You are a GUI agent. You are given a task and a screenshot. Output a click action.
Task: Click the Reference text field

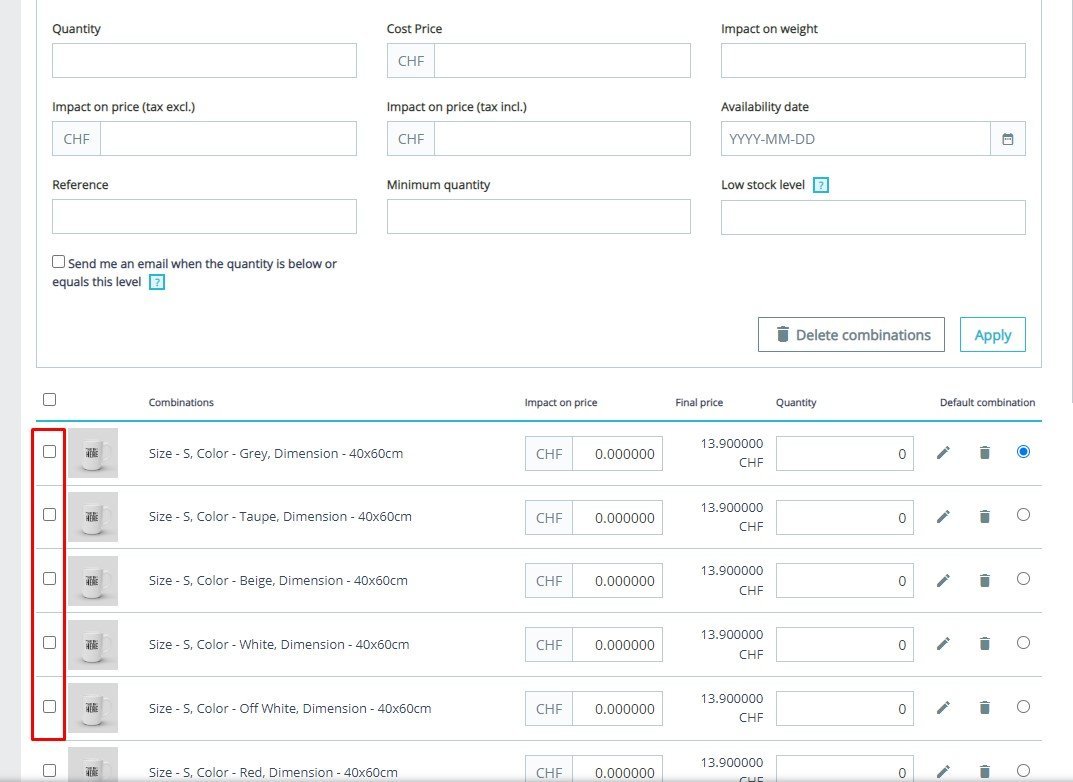point(204,217)
